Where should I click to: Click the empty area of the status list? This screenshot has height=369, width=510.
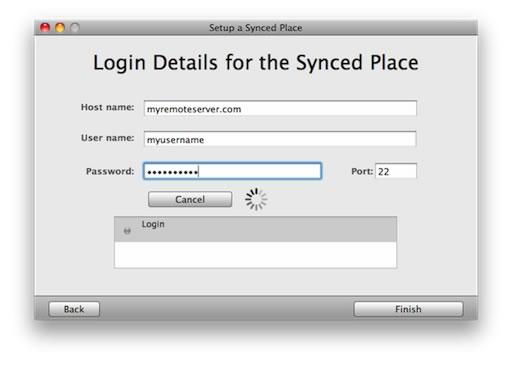coord(255,254)
